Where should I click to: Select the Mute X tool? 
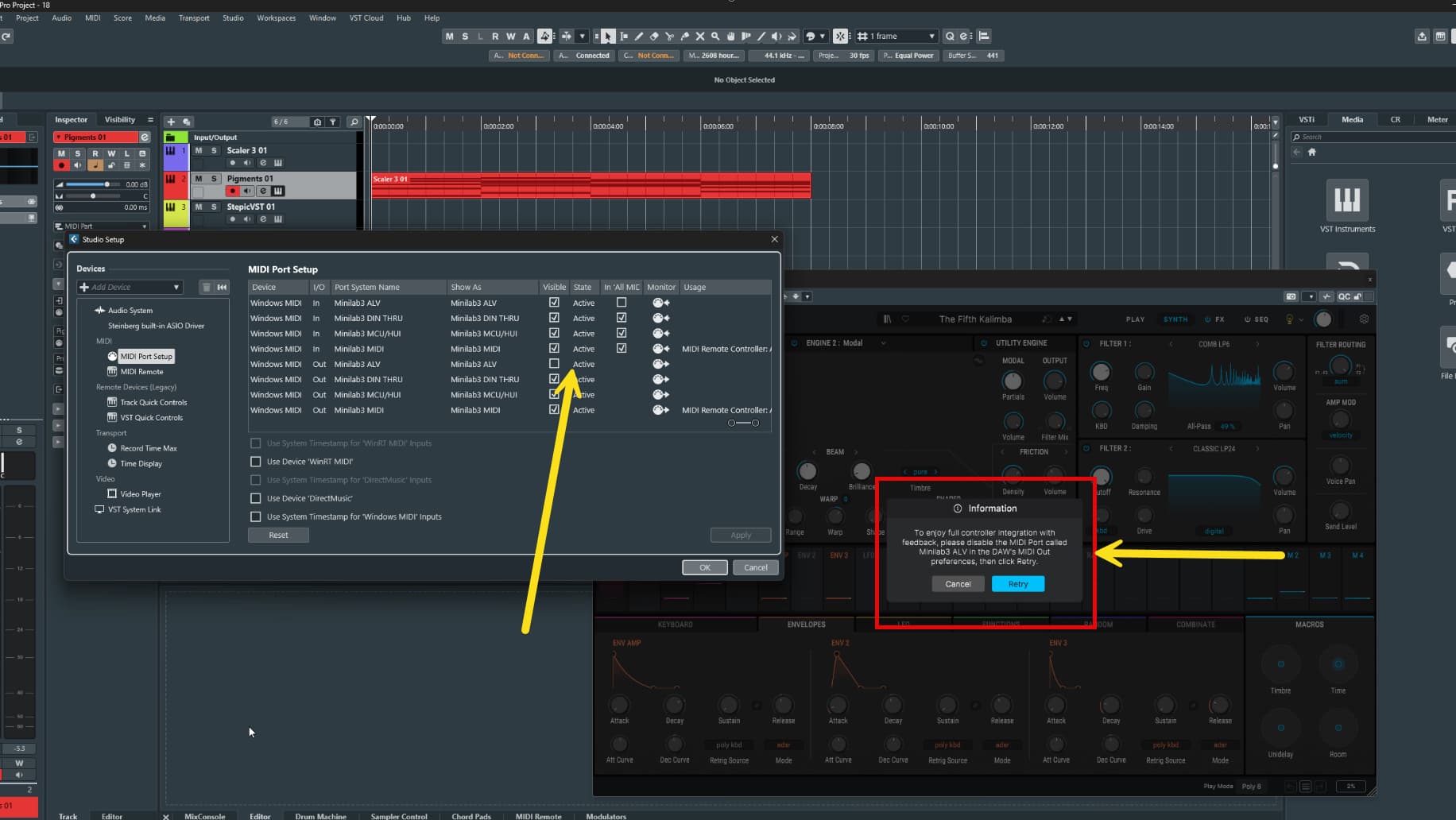click(700, 36)
